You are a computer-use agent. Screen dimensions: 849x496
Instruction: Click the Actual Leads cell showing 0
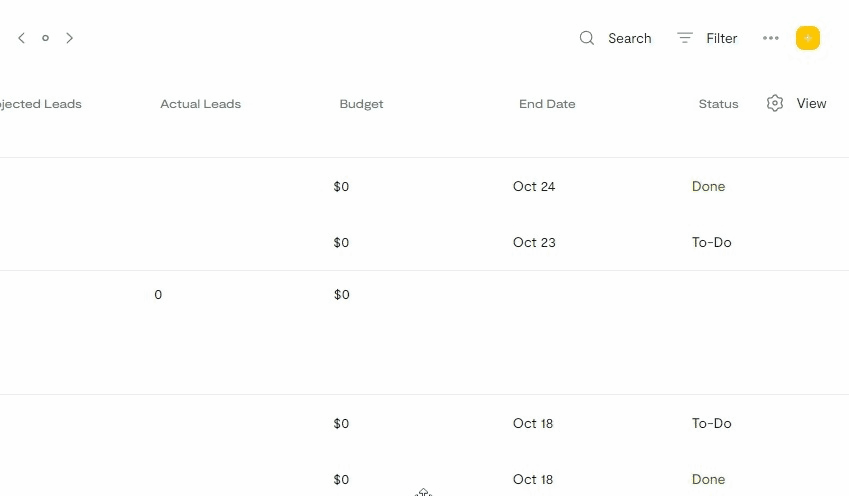[x=158, y=295]
